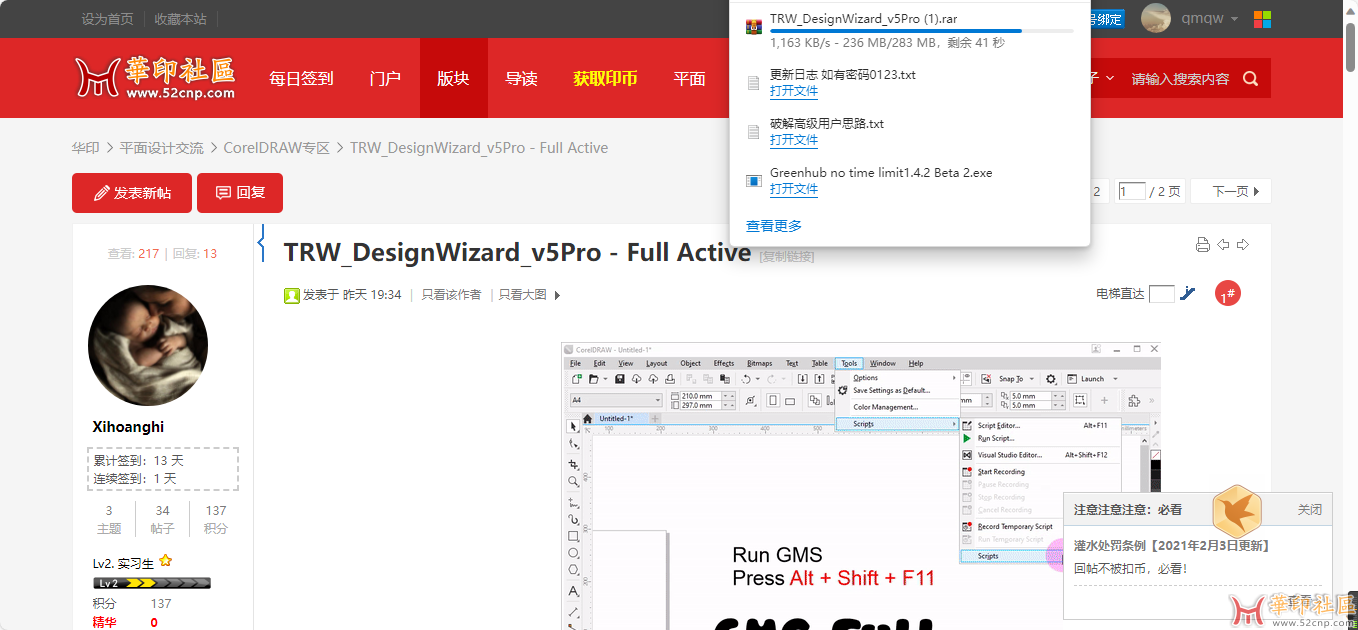Open the CorelDRAW screenshot in the post

(x=860, y=486)
